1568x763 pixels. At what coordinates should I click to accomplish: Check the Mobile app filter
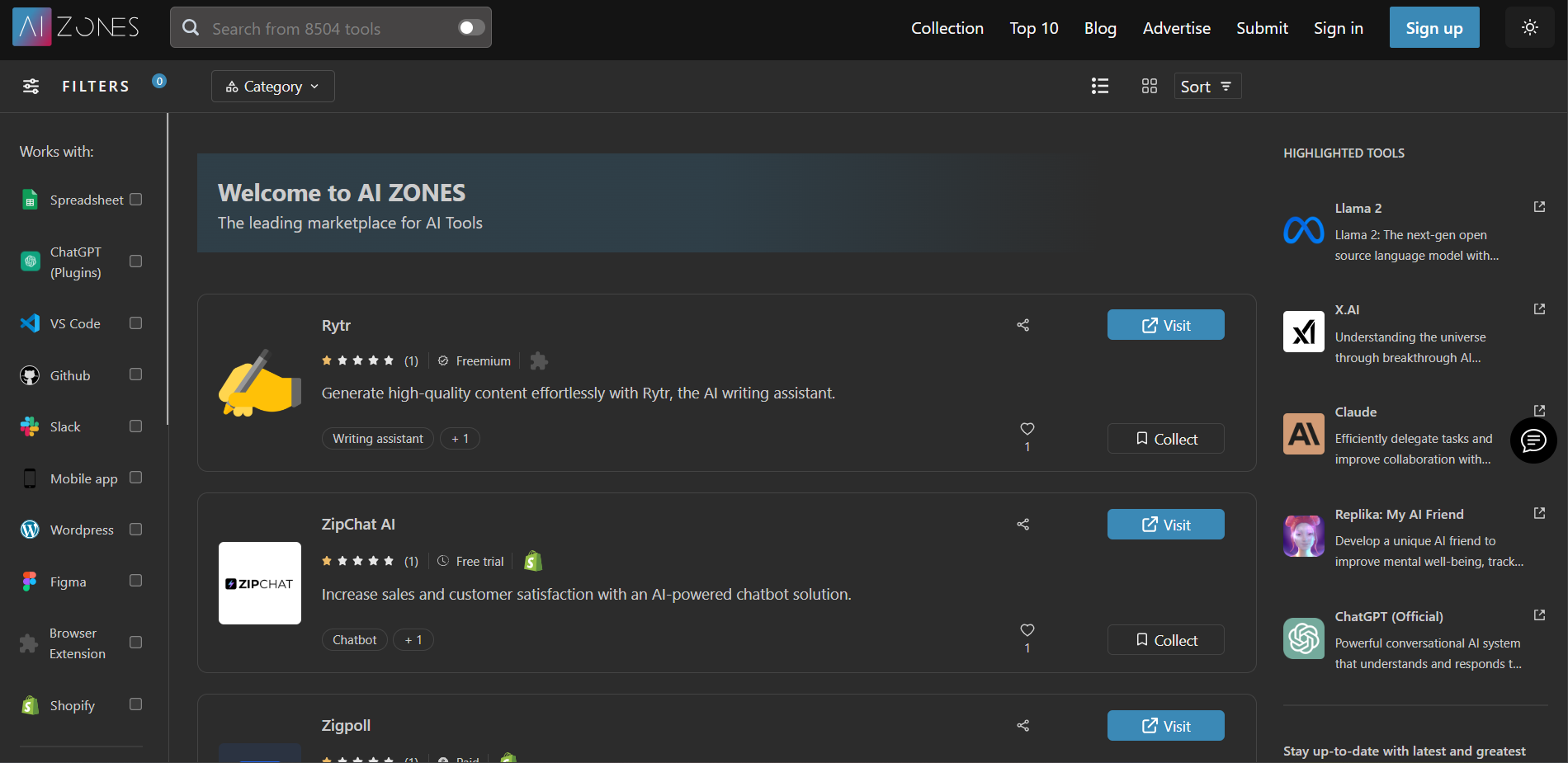click(x=136, y=478)
